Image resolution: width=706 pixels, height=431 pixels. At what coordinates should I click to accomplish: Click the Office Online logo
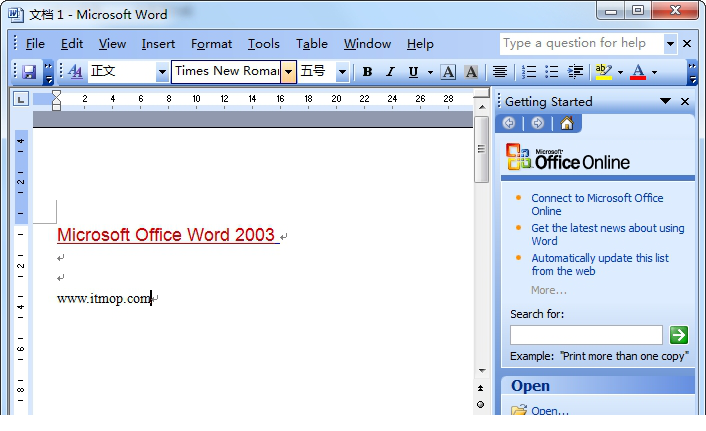click(x=567, y=157)
